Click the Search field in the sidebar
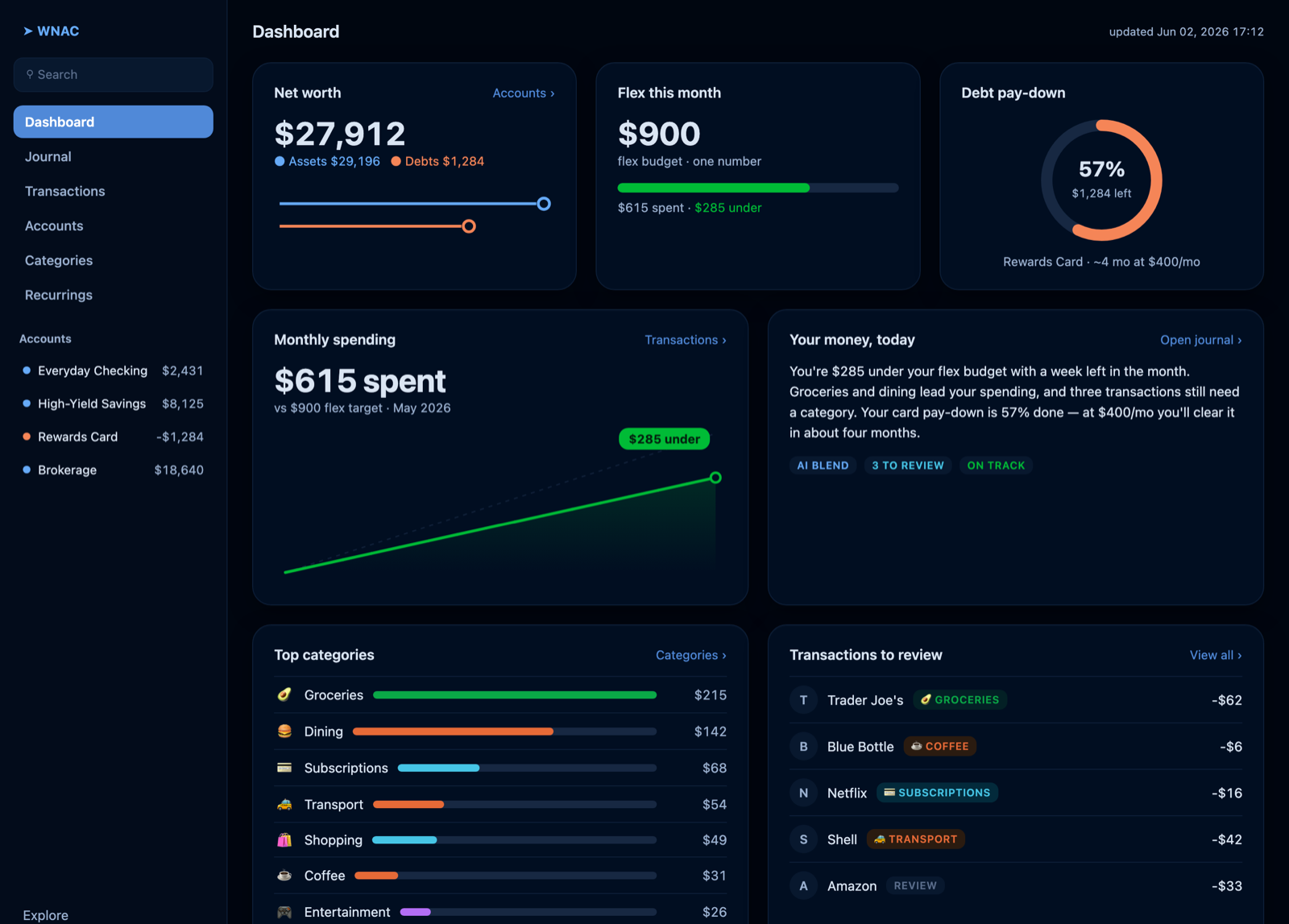 click(114, 74)
